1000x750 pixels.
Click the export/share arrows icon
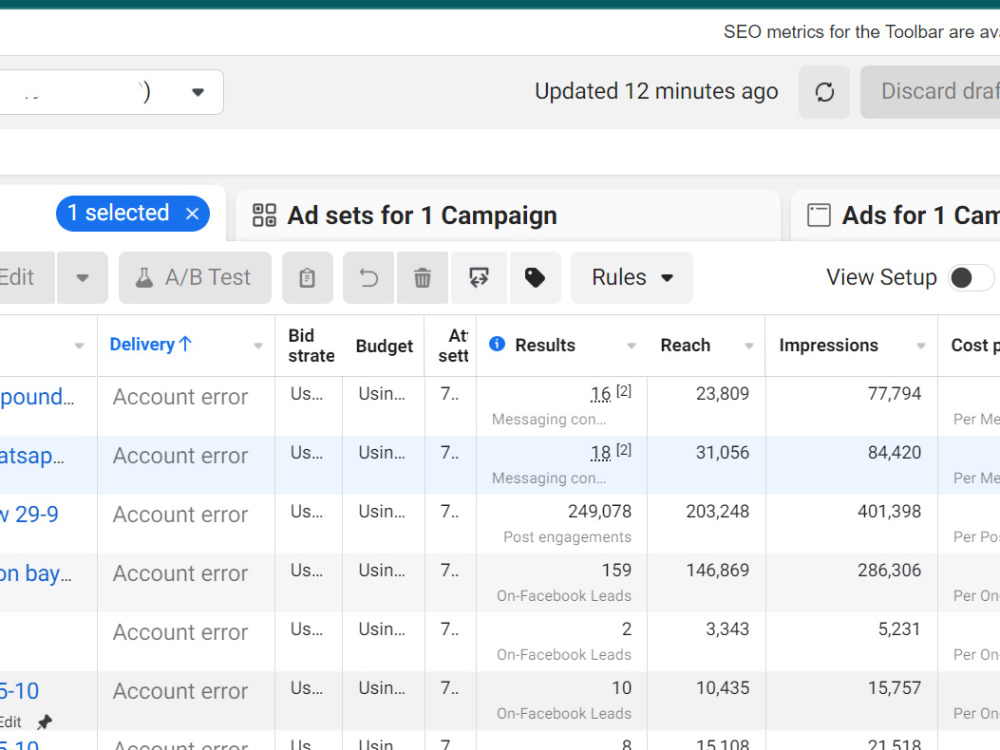pyautogui.click(x=479, y=278)
